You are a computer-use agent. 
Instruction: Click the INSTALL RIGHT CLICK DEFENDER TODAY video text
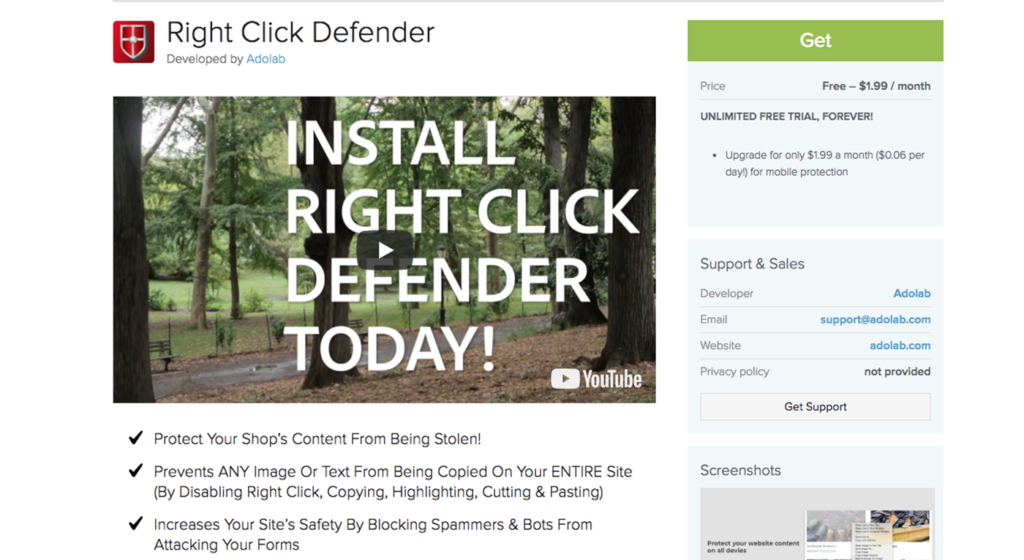tap(460, 245)
